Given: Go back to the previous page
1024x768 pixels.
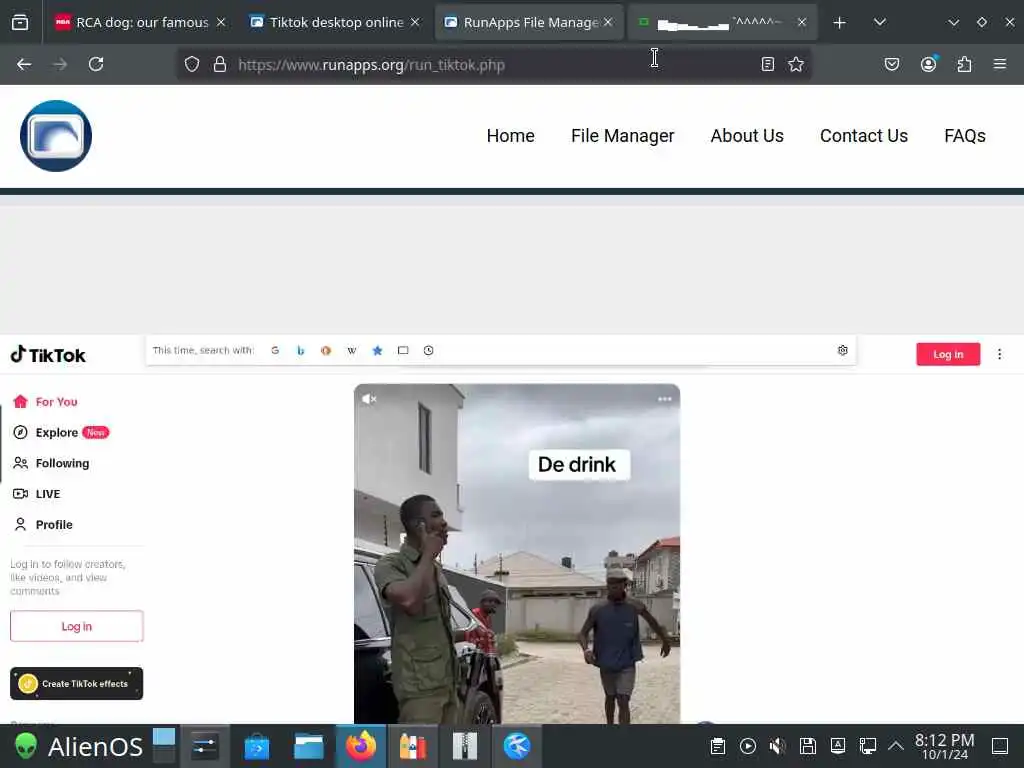Looking at the screenshot, I should [x=24, y=64].
